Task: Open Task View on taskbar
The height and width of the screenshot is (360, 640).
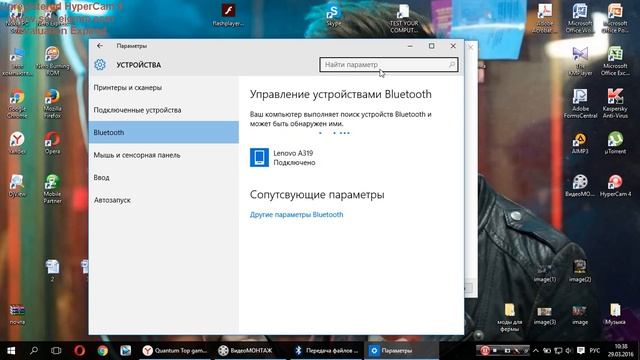Action: coord(56,351)
